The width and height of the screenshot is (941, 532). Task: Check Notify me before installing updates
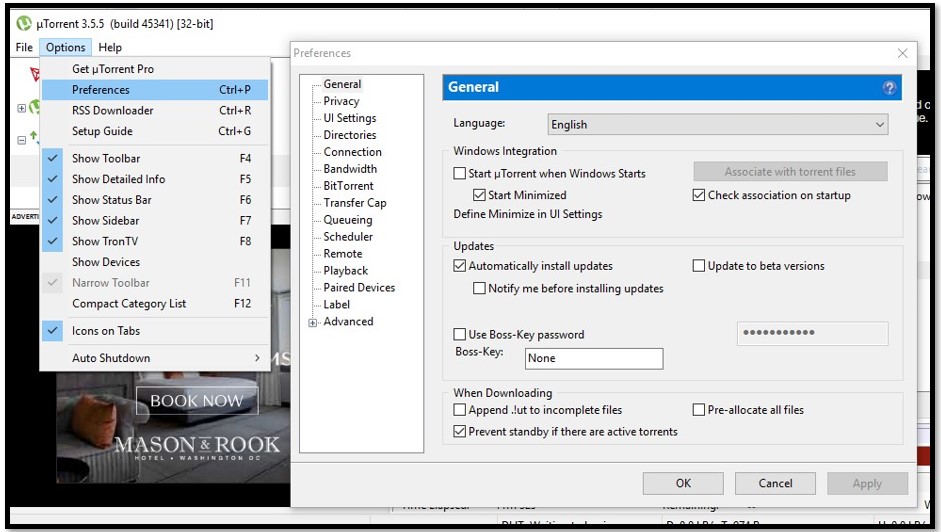point(479,289)
